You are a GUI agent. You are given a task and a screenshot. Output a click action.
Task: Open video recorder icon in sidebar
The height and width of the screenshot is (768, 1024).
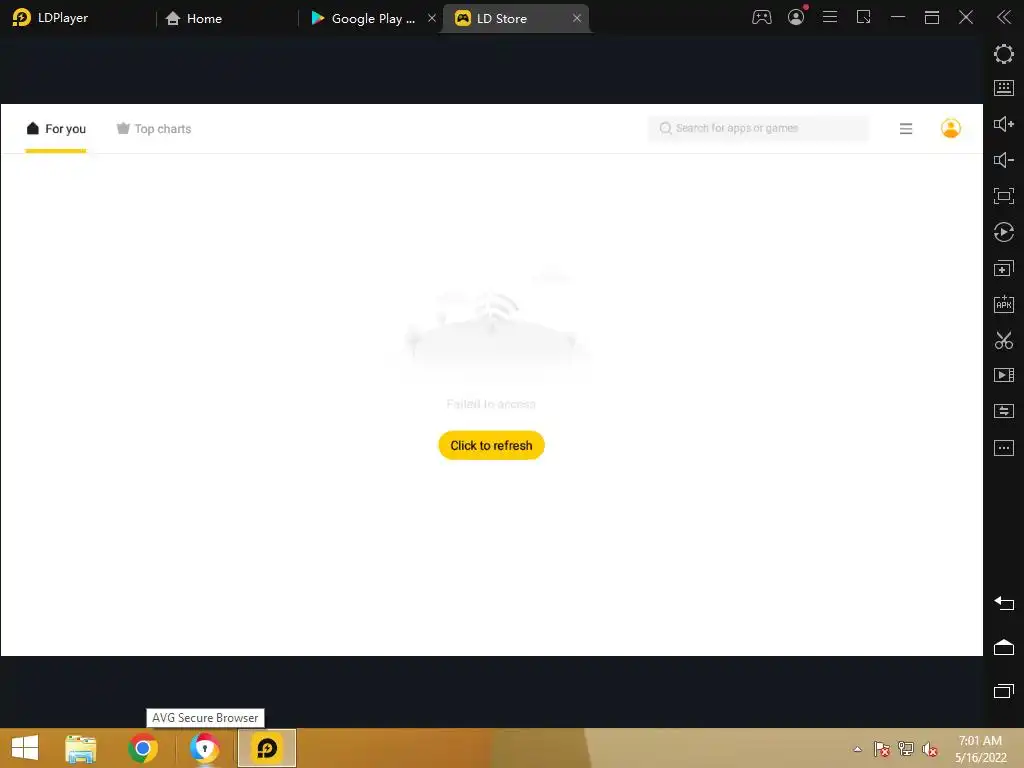[1003, 375]
